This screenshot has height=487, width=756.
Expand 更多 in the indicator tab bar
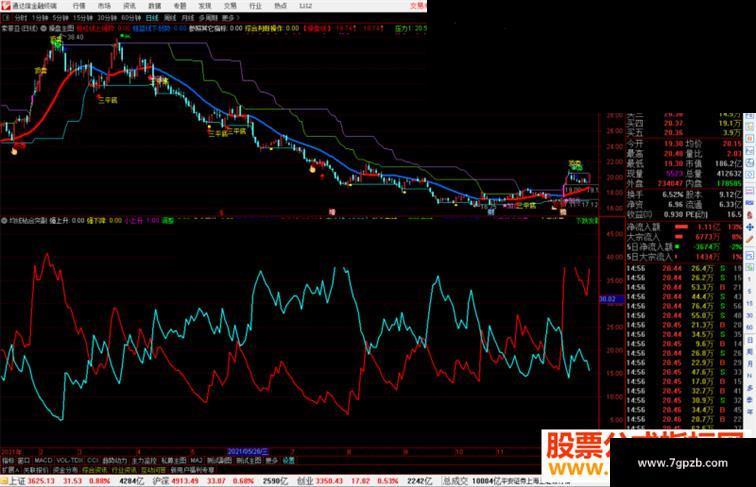tap(272, 460)
